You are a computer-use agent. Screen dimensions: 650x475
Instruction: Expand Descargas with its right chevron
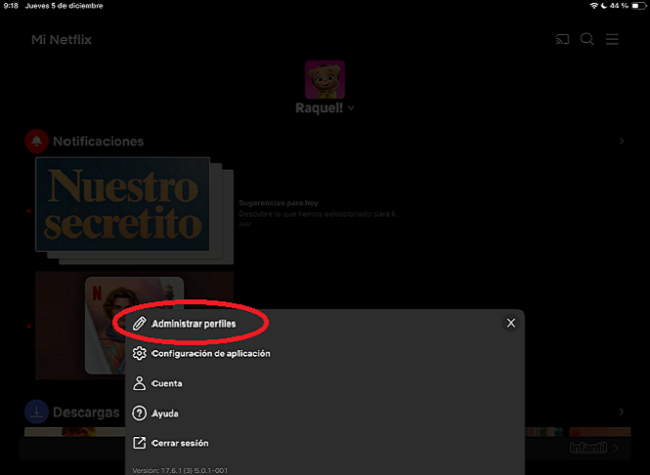click(621, 412)
